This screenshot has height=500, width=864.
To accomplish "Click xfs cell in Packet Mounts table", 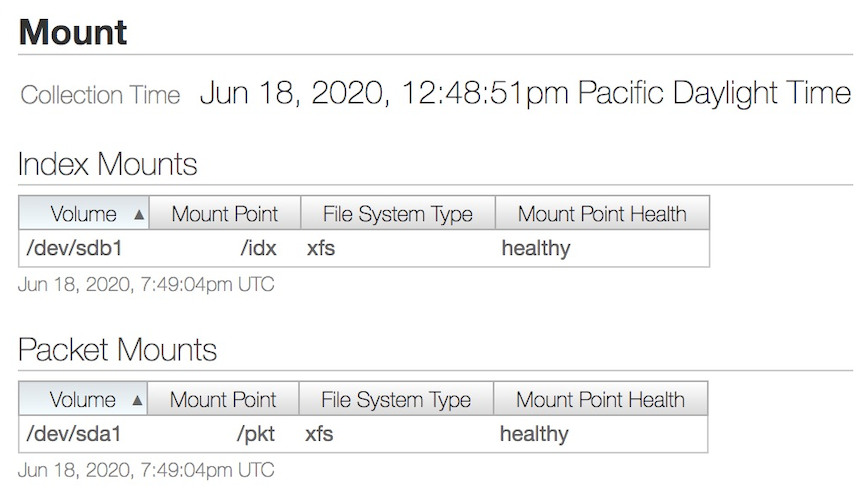I will point(319,434).
